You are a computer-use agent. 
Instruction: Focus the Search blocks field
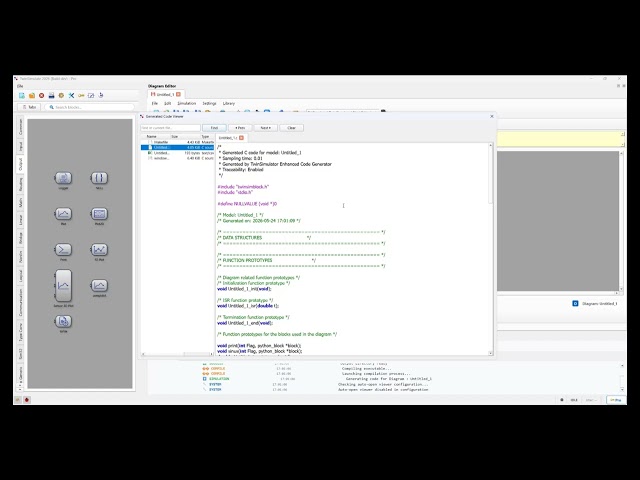click(x=89, y=107)
